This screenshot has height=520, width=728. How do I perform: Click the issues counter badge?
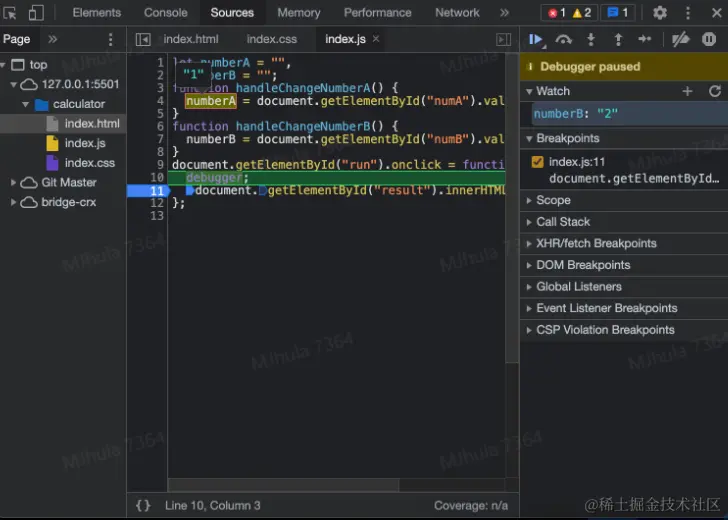click(x=618, y=13)
